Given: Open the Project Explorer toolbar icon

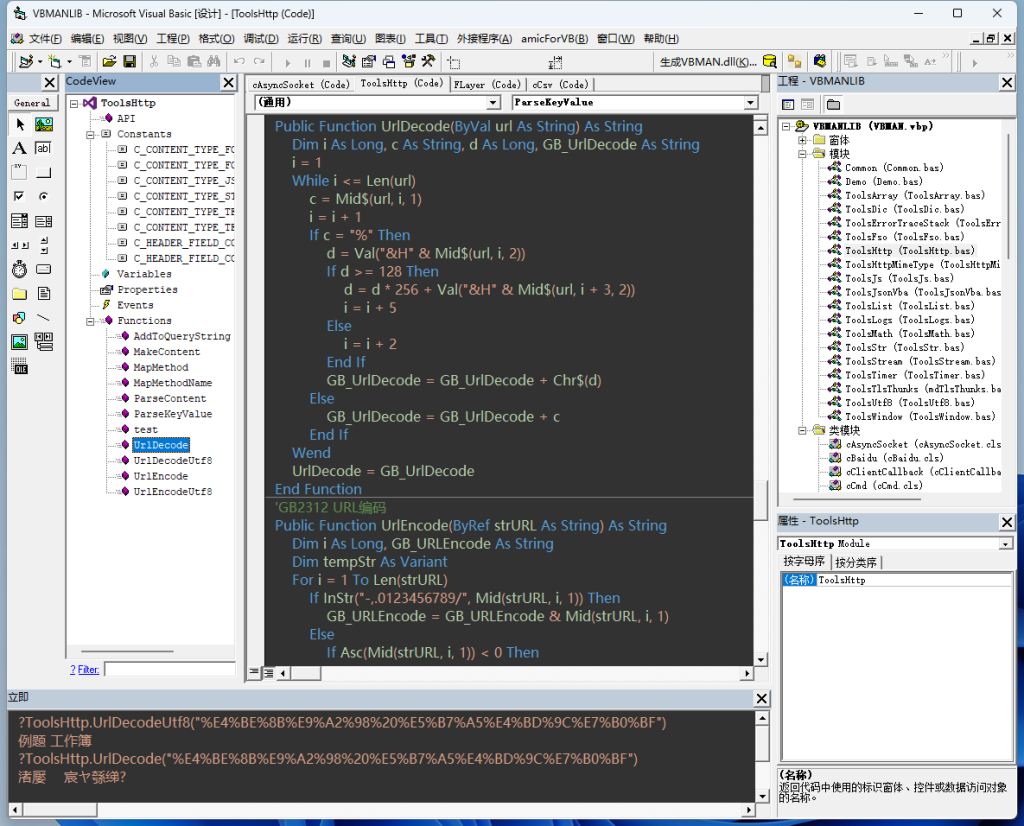Looking at the screenshot, I should [x=349, y=61].
